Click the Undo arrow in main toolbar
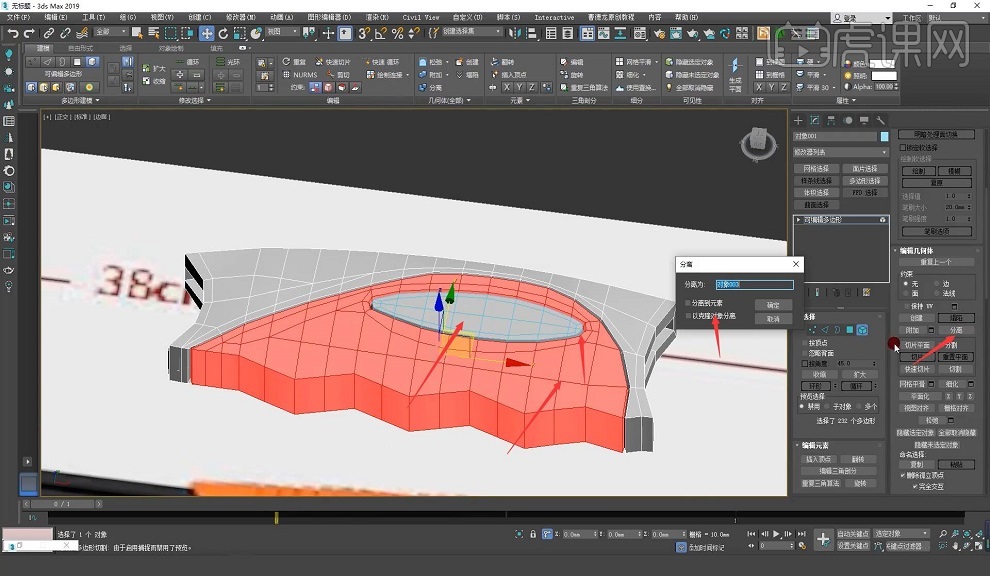Viewport: 990px width, 576px height. click(x=12, y=33)
